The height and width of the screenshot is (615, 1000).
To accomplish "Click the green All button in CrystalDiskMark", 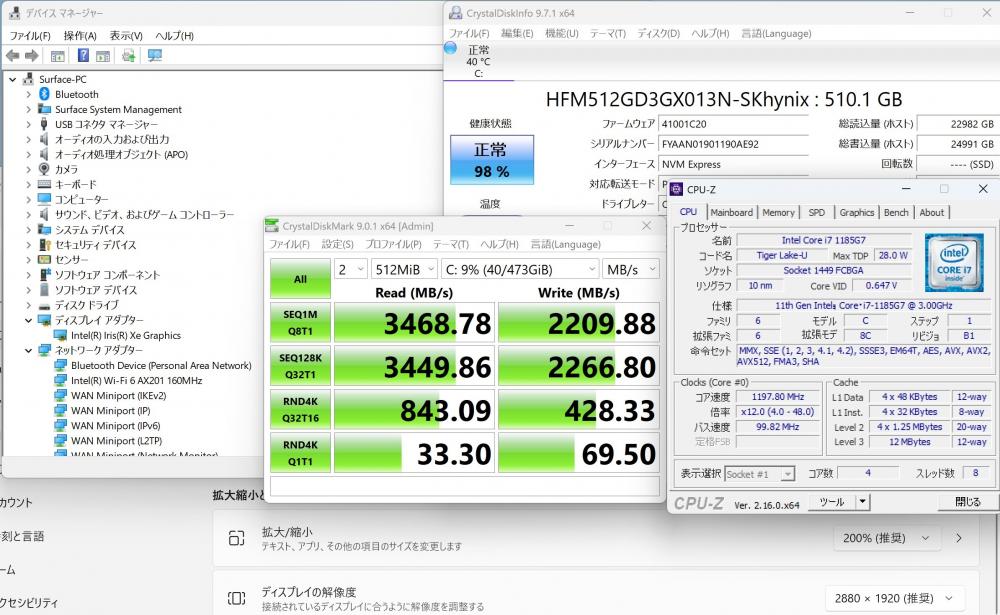I will [x=300, y=279].
